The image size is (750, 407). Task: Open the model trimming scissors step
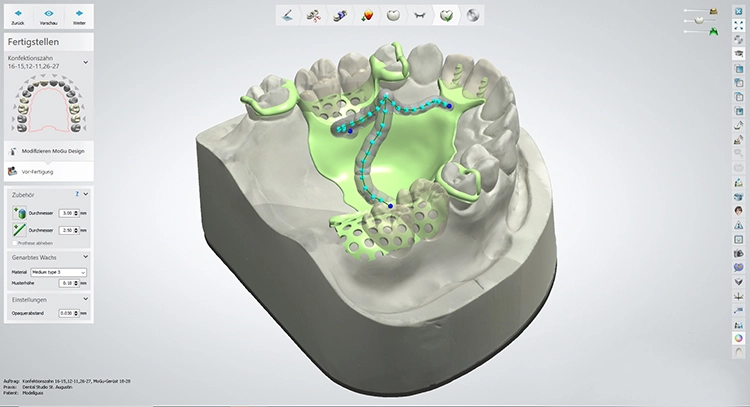pos(313,15)
